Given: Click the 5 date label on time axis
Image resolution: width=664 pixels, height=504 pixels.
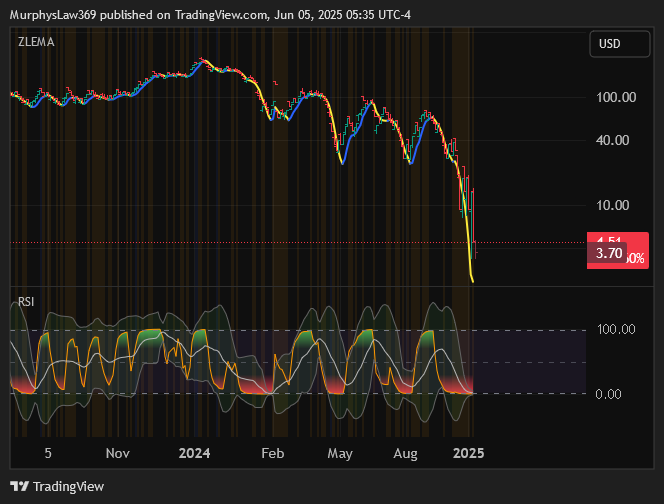Looking at the screenshot, I should point(48,453).
